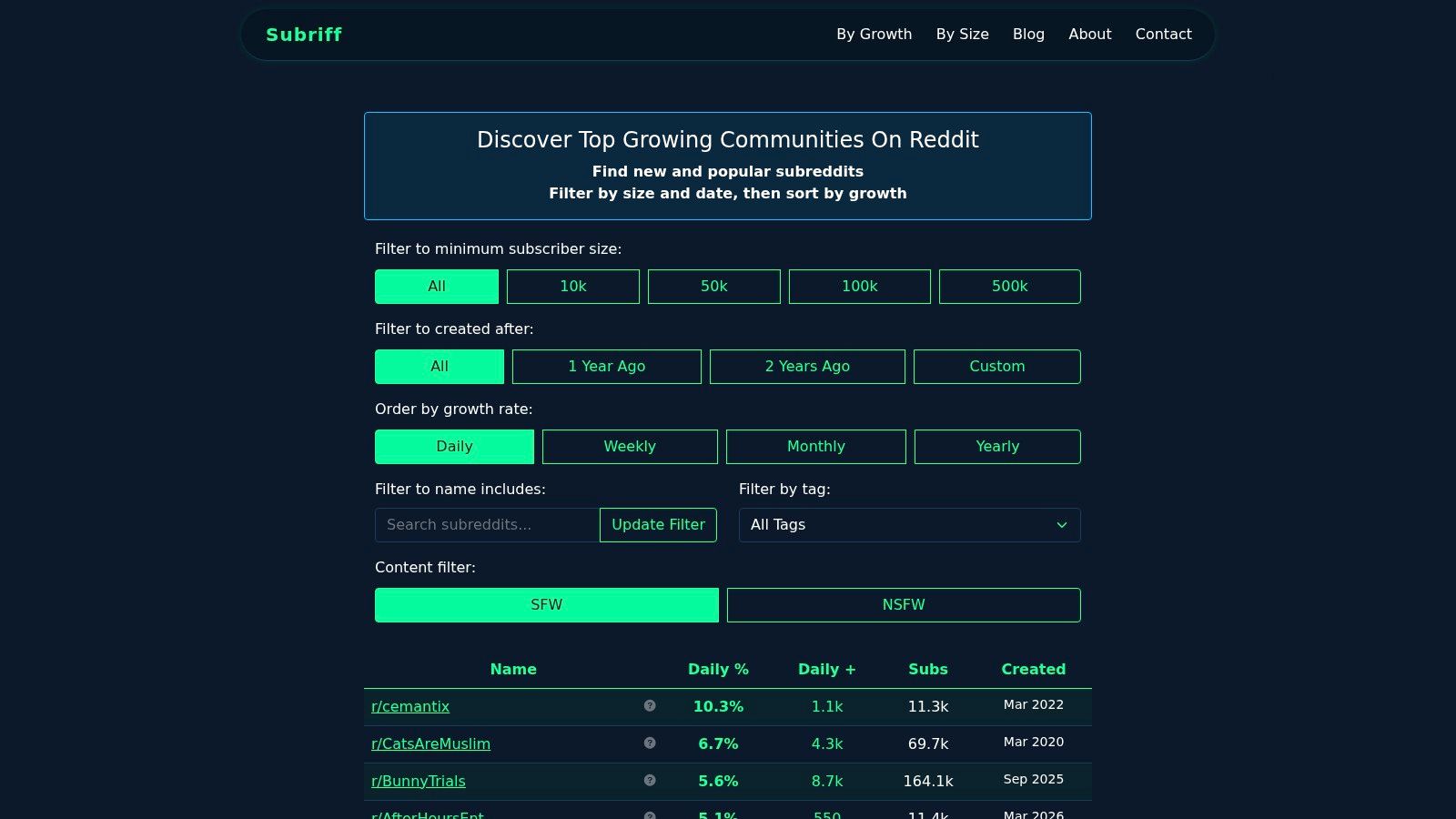Order by Monthly growth rate
This screenshot has width=1456, height=819.
click(816, 447)
